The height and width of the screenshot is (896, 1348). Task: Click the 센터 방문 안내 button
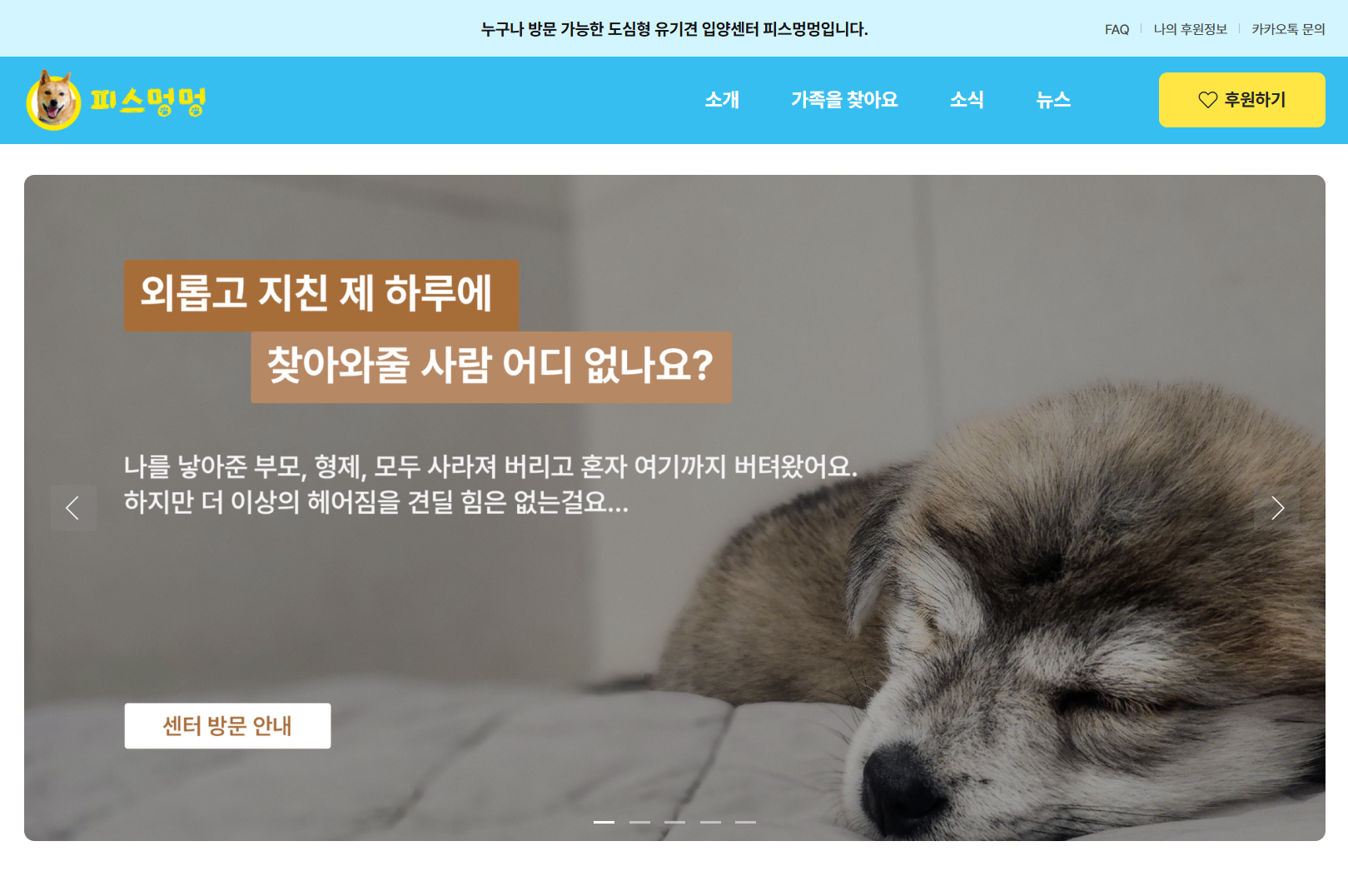(227, 726)
